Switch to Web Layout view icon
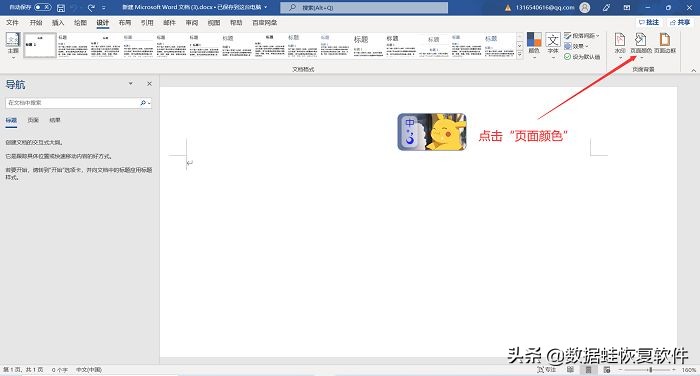700x376 pixels. [x=607, y=370]
